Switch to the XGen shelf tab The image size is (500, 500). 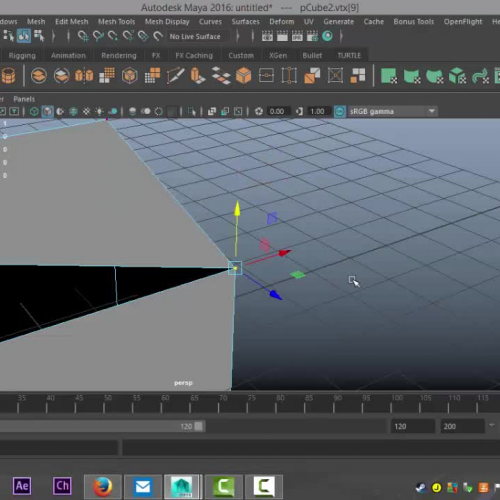point(278,56)
